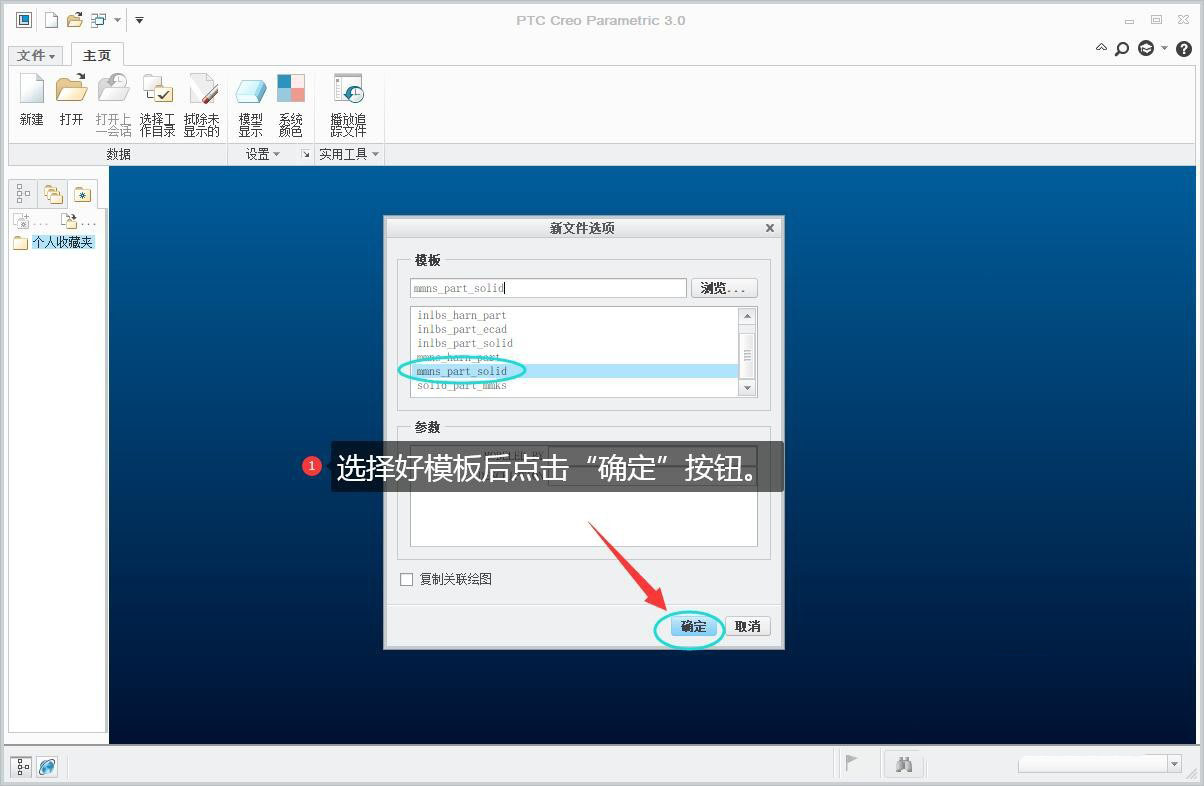Minimize ribbon with the caret icon
Image resolution: width=1204 pixels, height=786 pixels.
coord(1101,47)
